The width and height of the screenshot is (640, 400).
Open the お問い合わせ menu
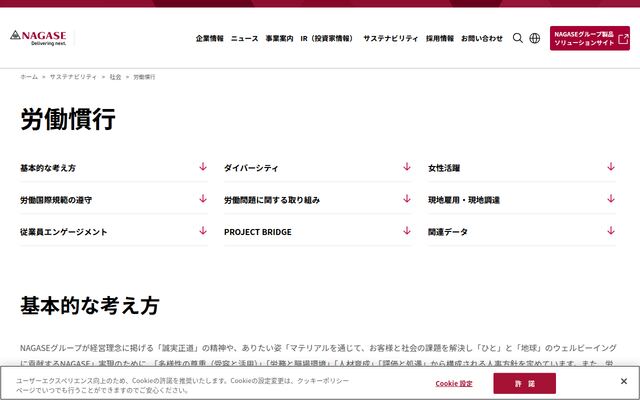tap(482, 38)
